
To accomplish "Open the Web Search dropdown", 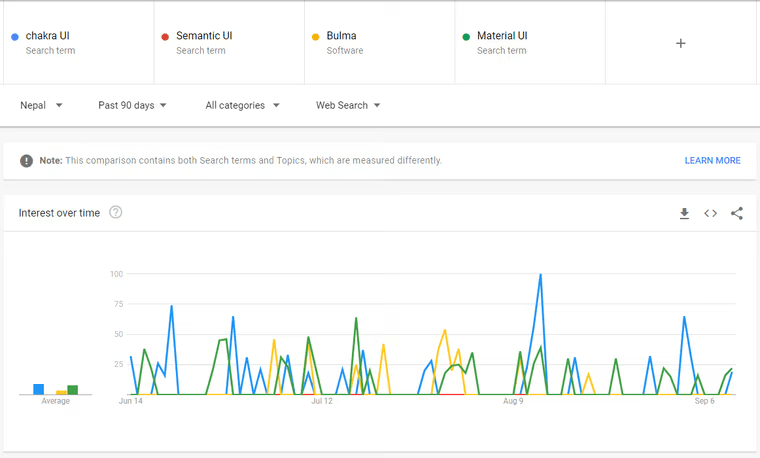I will tap(348, 105).
